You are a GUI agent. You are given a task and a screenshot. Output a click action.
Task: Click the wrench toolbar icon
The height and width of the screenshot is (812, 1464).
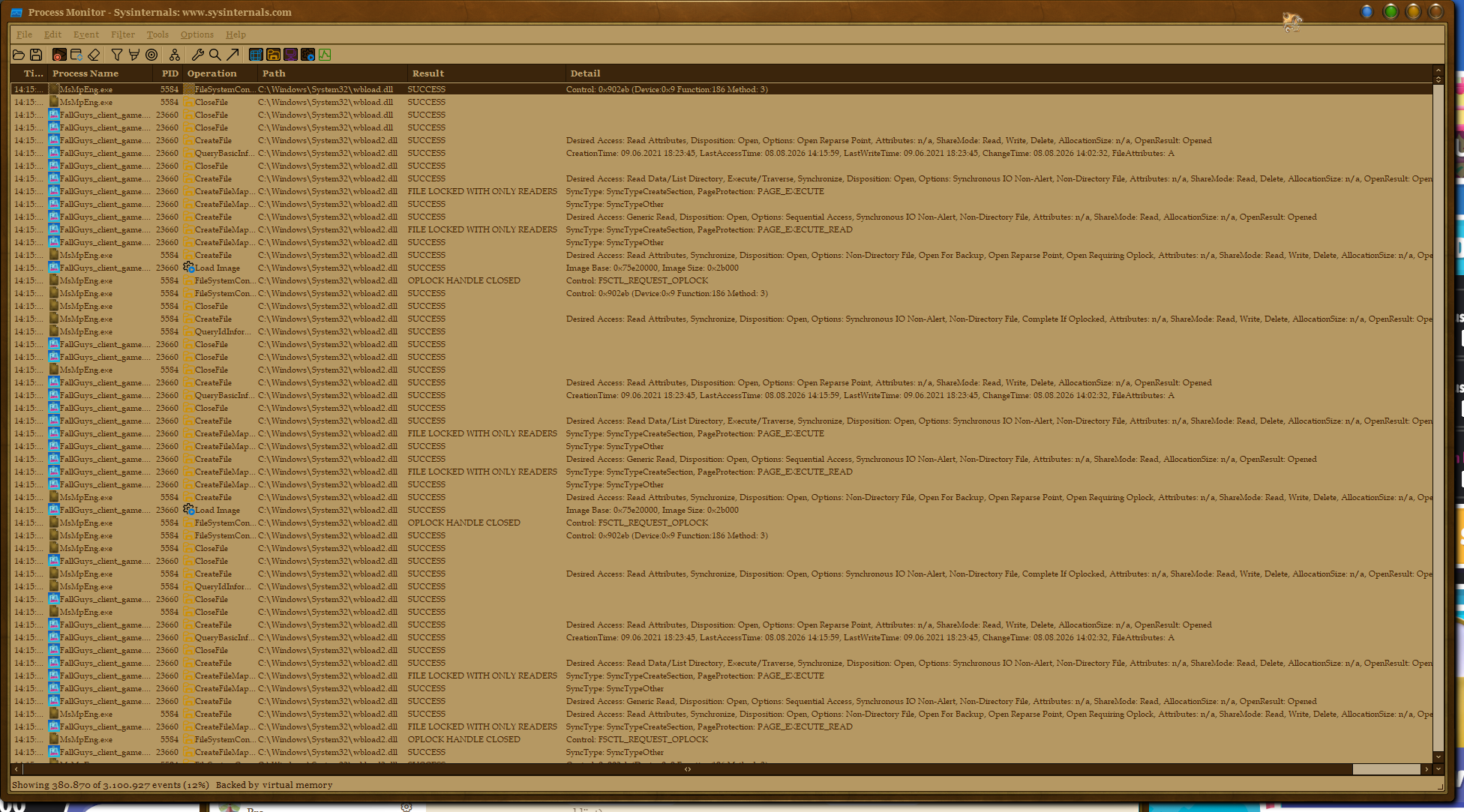click(x=197, y=55)
